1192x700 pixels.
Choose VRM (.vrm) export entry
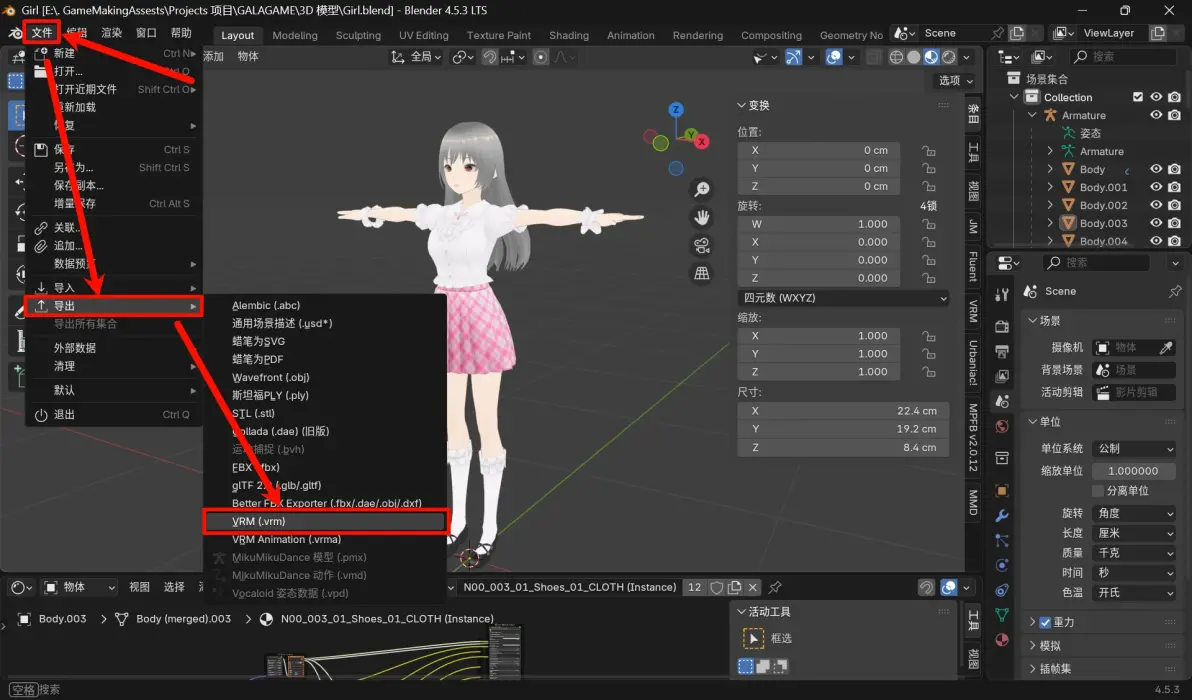click(327, 521)
